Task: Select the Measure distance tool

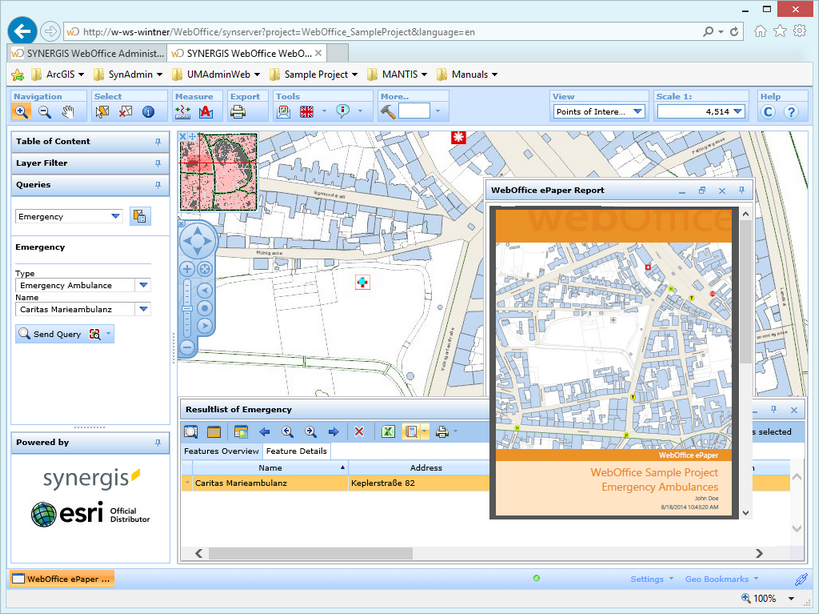Action: (181, 112)
